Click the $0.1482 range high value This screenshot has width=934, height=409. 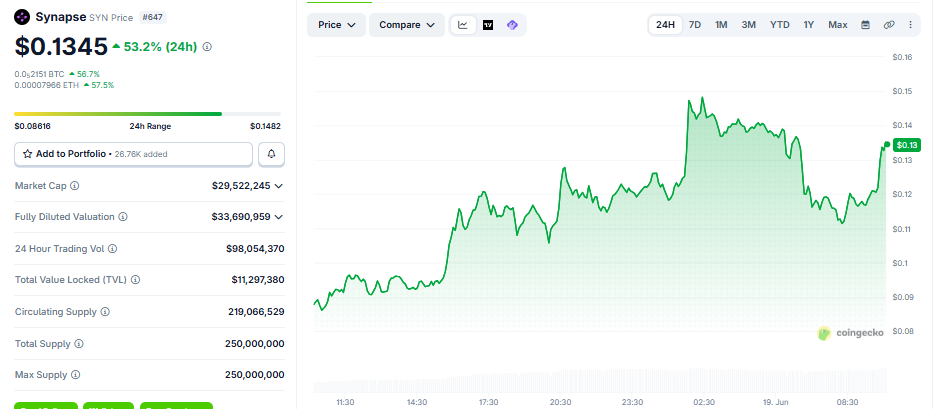pyautogui.click(x=265, y=126)
